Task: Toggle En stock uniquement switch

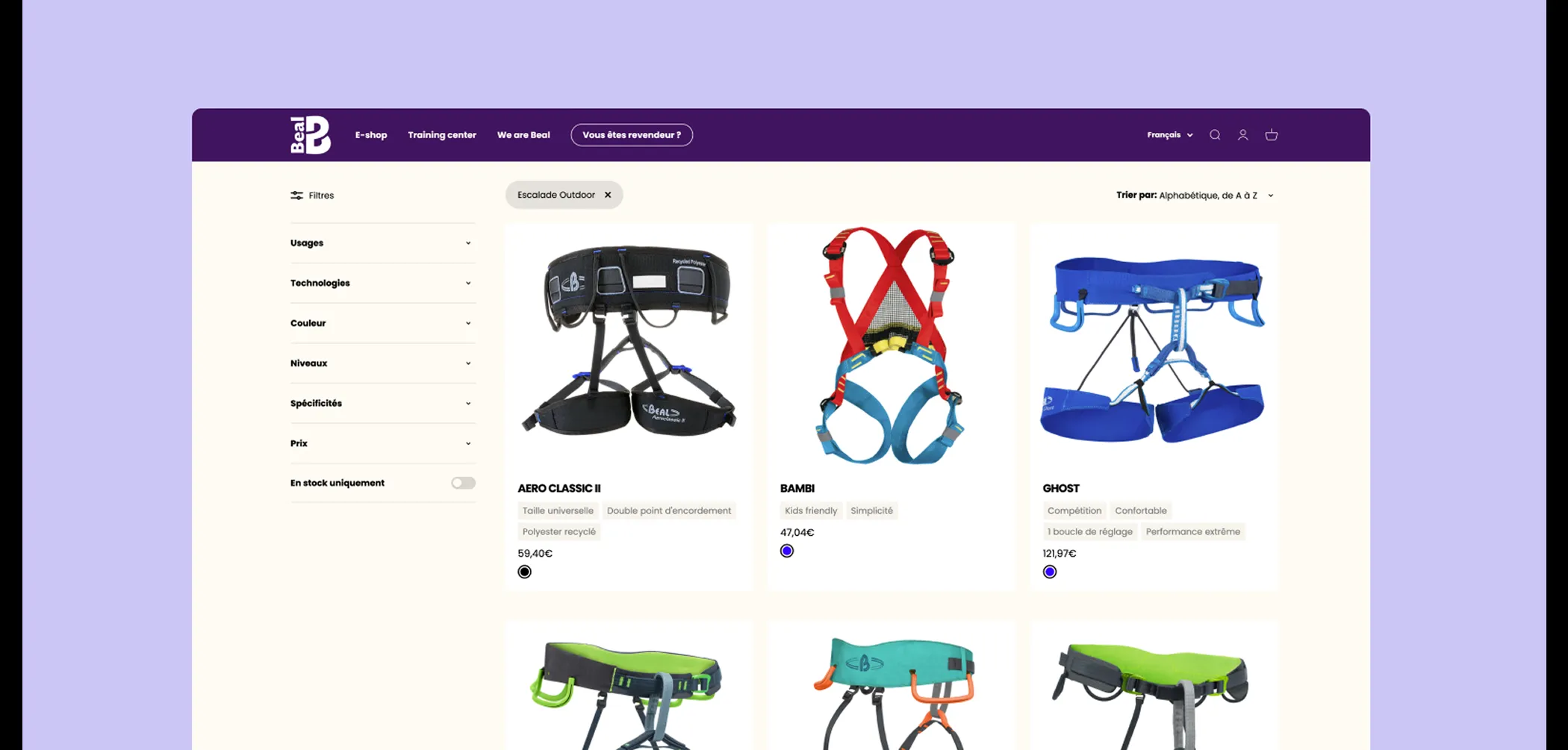Action: pos(463,483)
